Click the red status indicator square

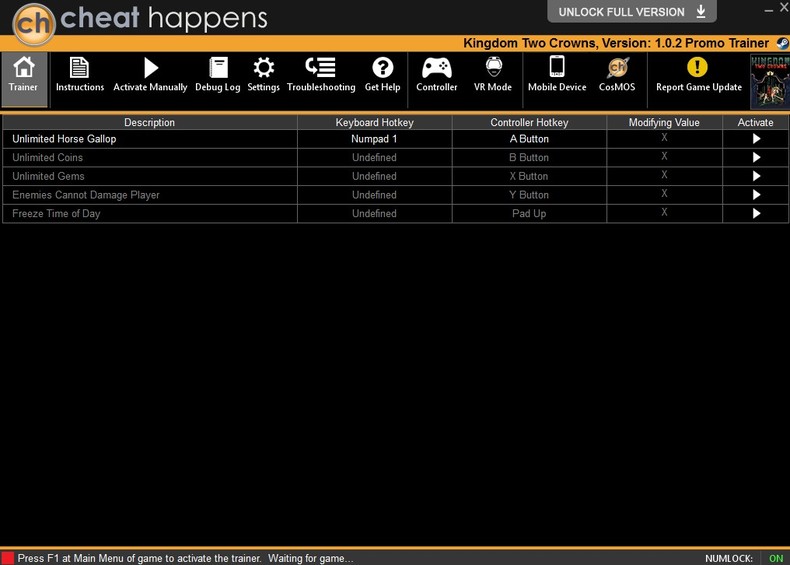coord(8,558)
